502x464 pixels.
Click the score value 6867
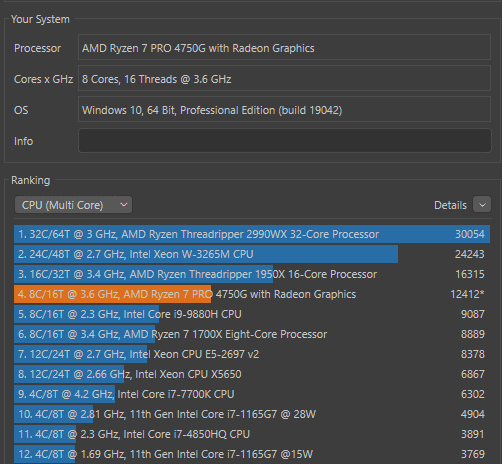pyautogui.click(x=473, y=374)
